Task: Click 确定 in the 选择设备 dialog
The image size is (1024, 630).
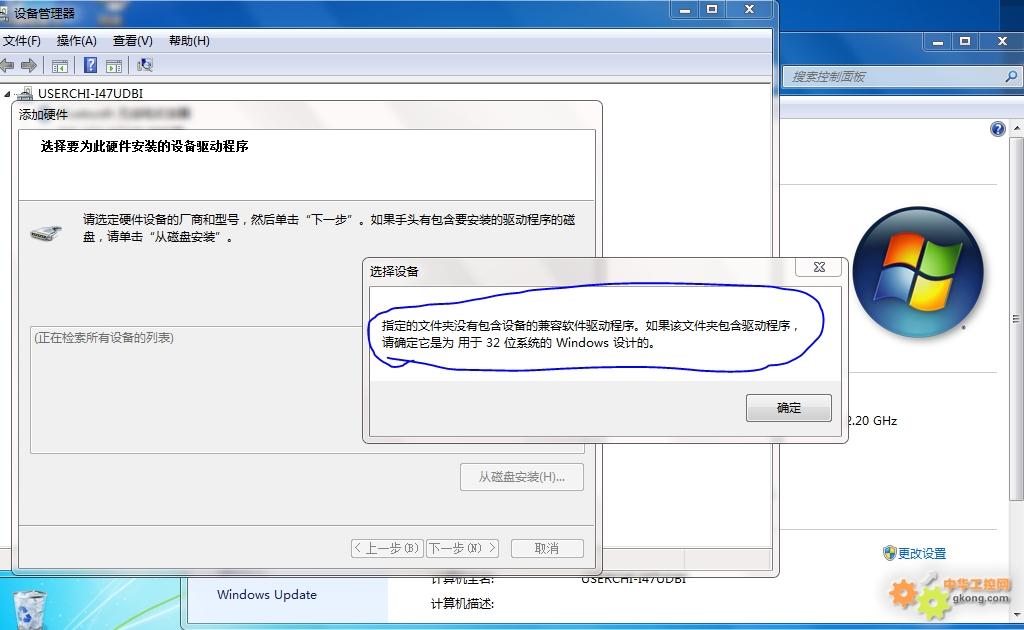Action: pyautogui.click(x=789, y=408)
